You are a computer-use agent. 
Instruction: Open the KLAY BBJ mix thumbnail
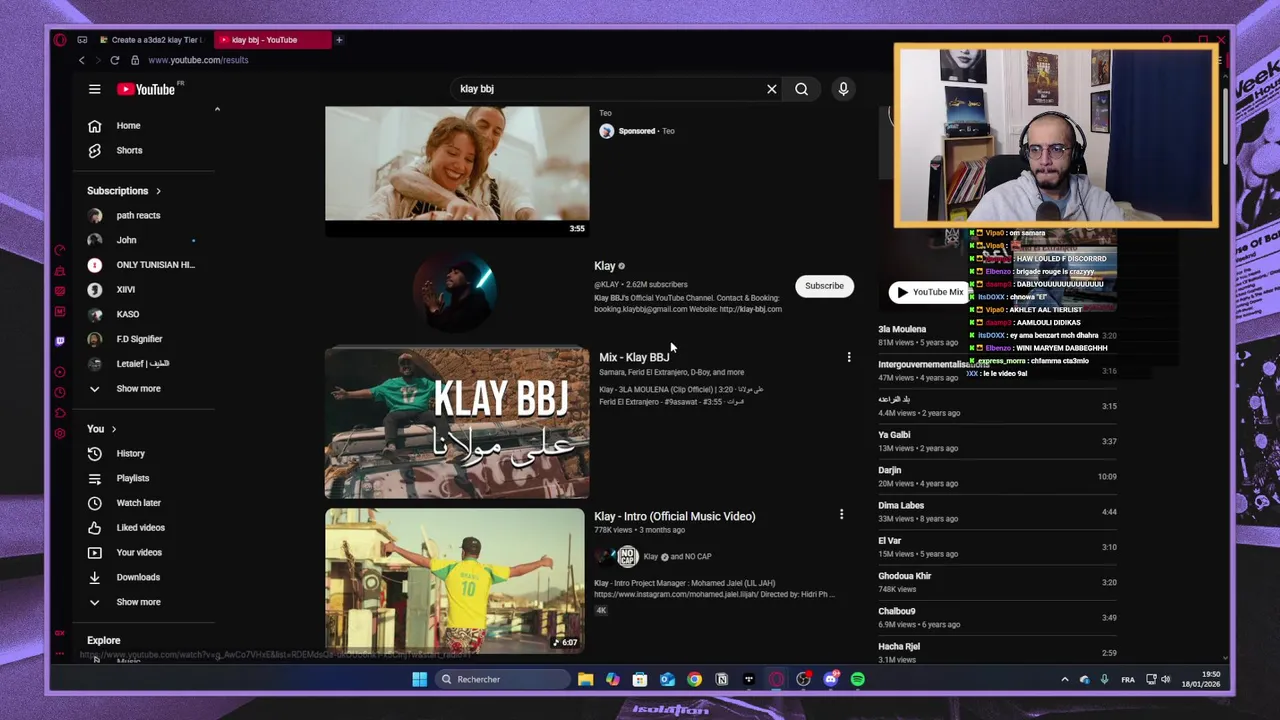(457, 422)
